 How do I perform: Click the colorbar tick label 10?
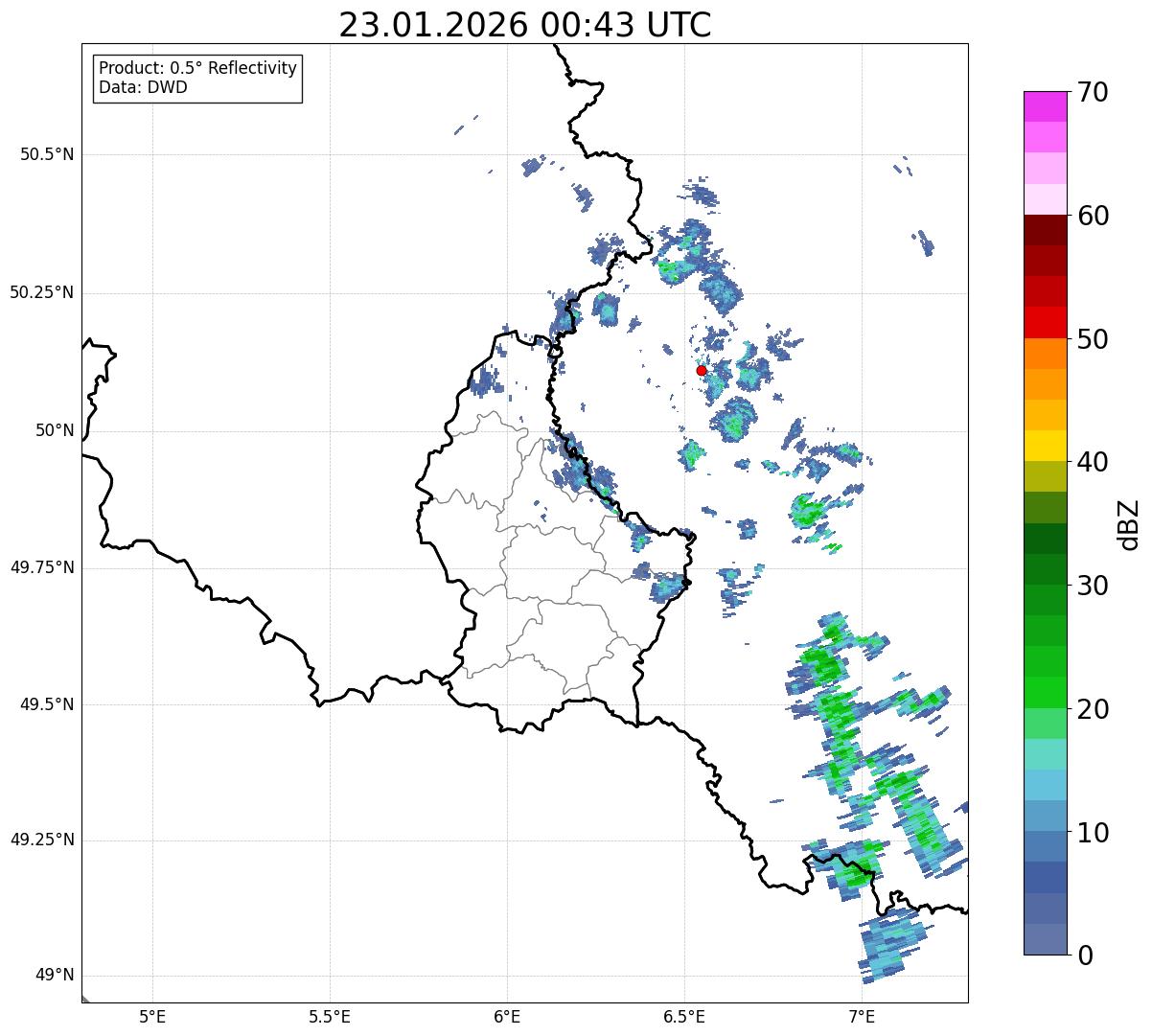1093,832
